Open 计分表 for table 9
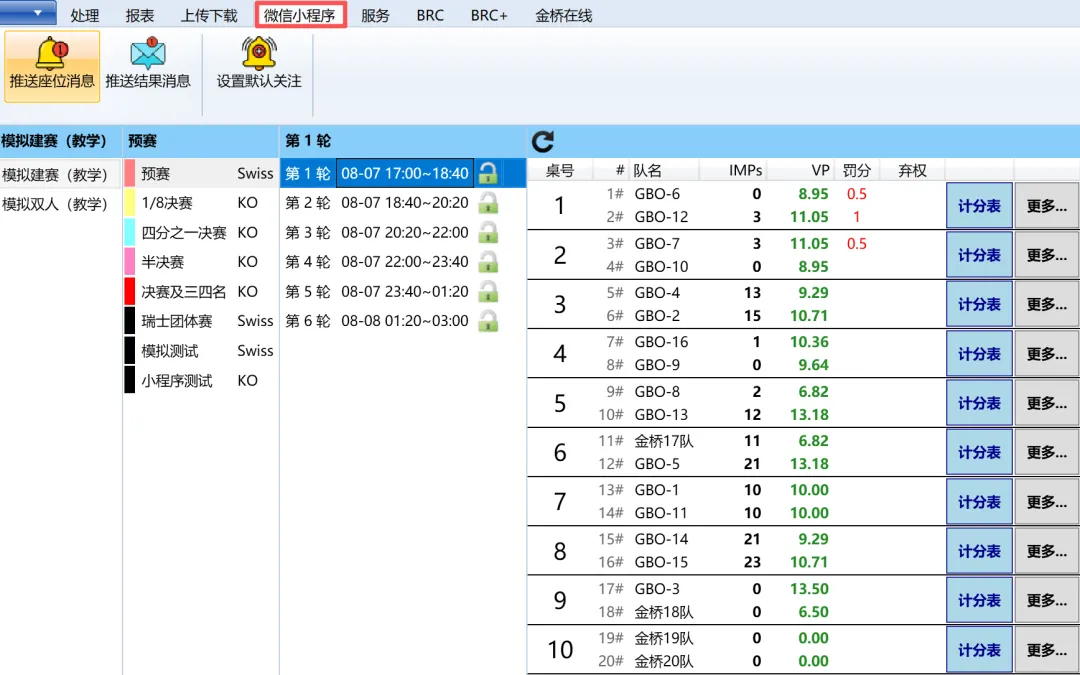This screenshot has height=675, width=1080. 979,601
